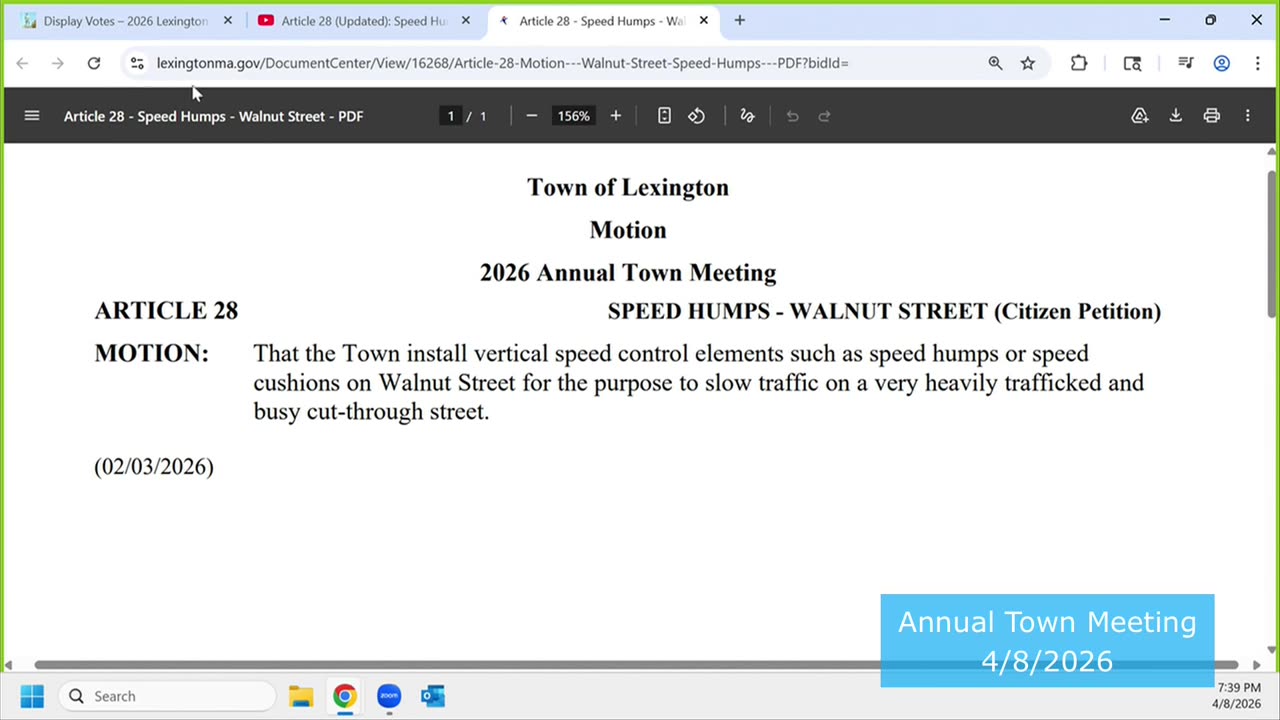Go back to previous page
The height and width of the screenshot is (720, 1280).
[22, 63]
